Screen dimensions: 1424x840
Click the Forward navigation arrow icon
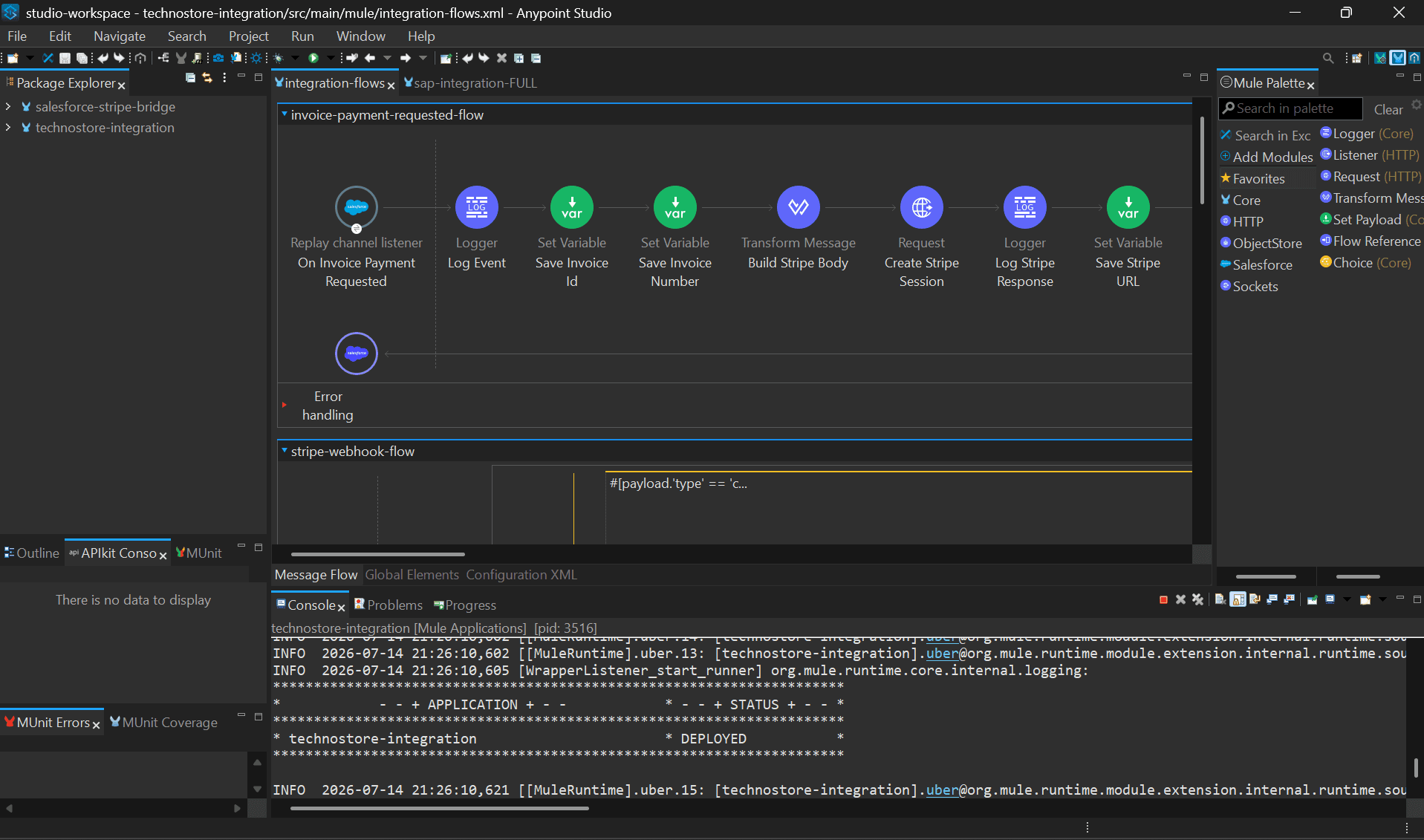tap(405, 58)
